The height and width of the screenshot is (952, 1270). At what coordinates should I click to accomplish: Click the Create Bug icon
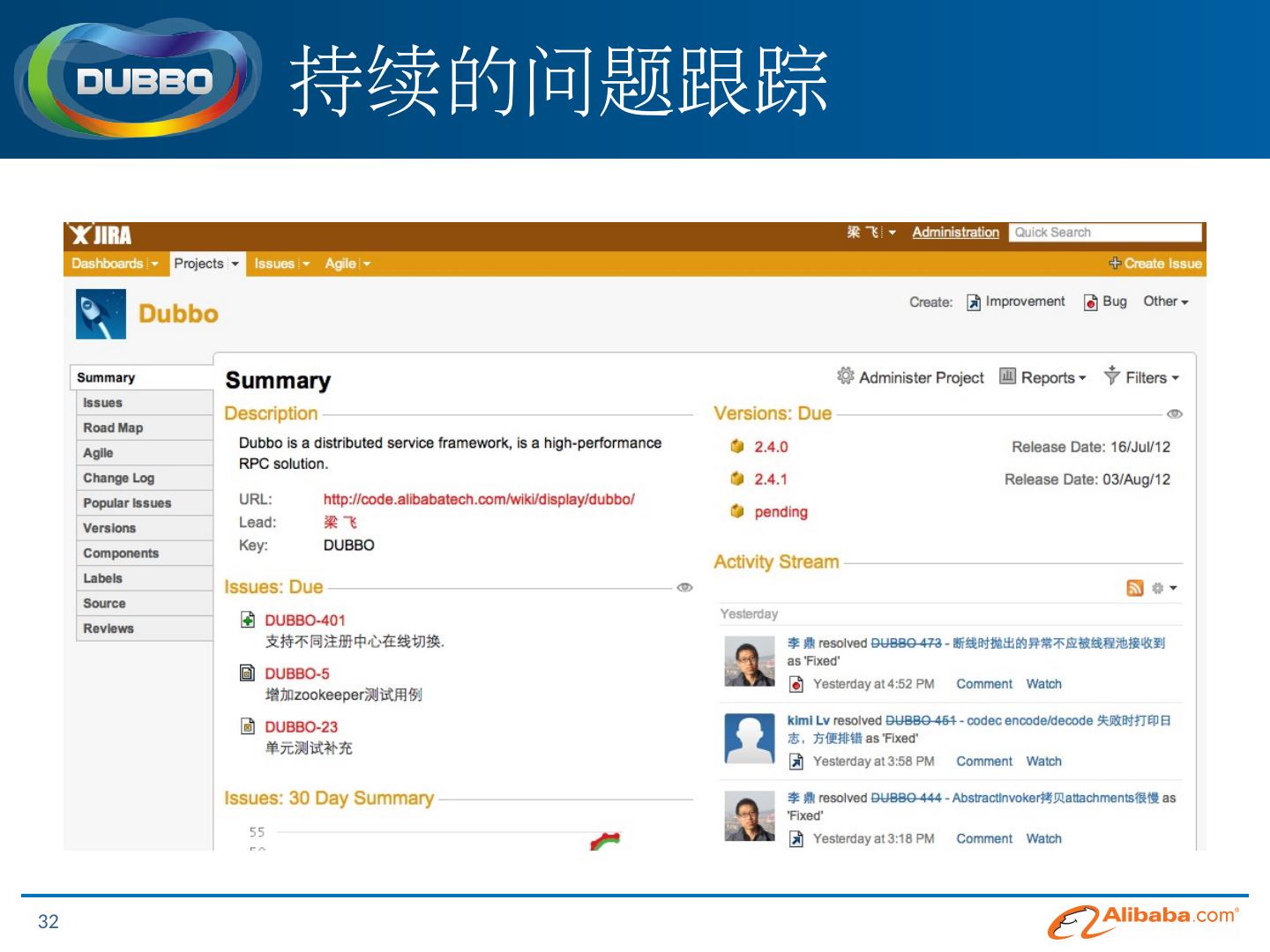1091,302
